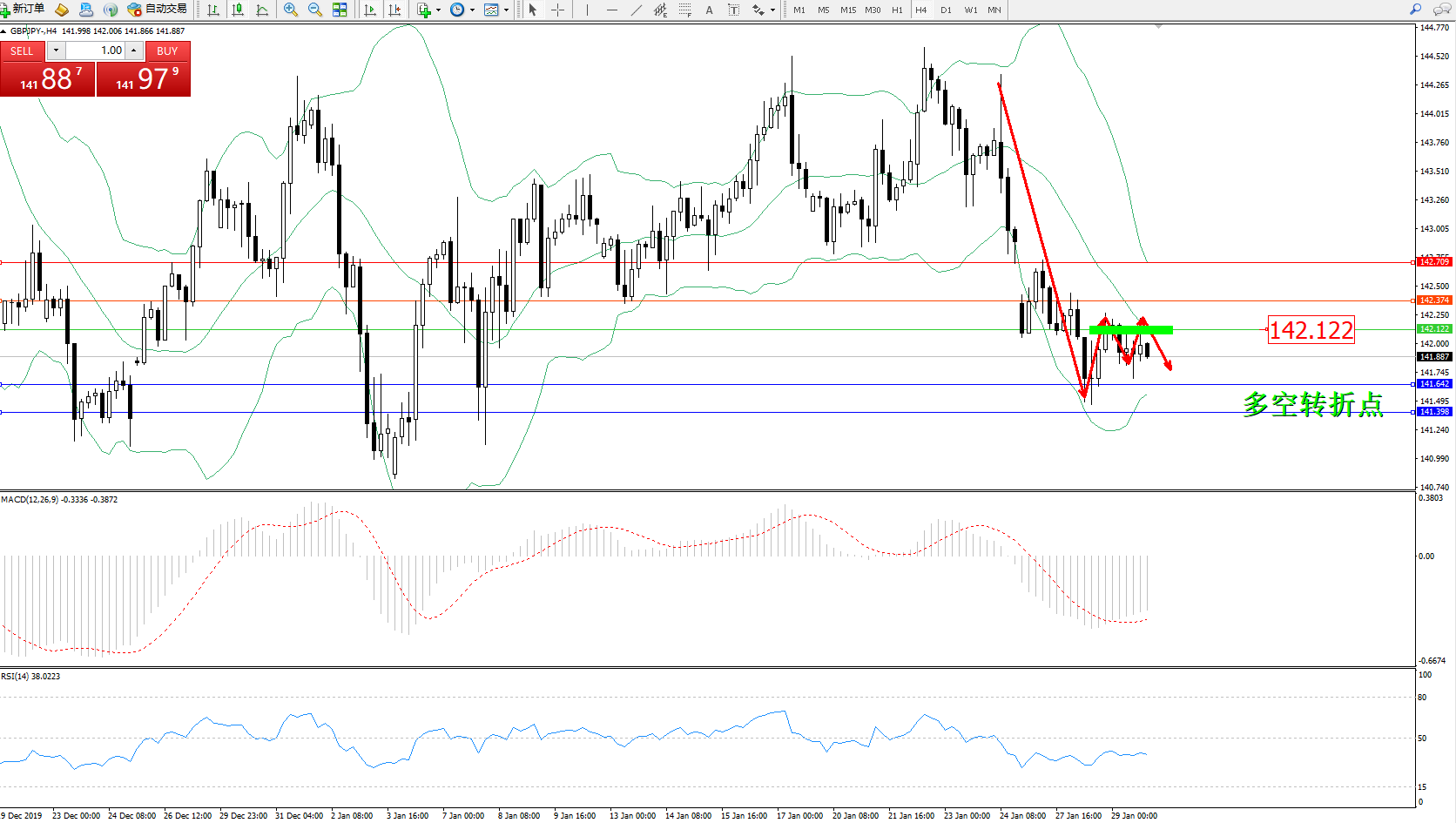This screenshot has height=823, width=1456.
Task: Click the search magnifier icon at top right
Action: [1416, 10]
